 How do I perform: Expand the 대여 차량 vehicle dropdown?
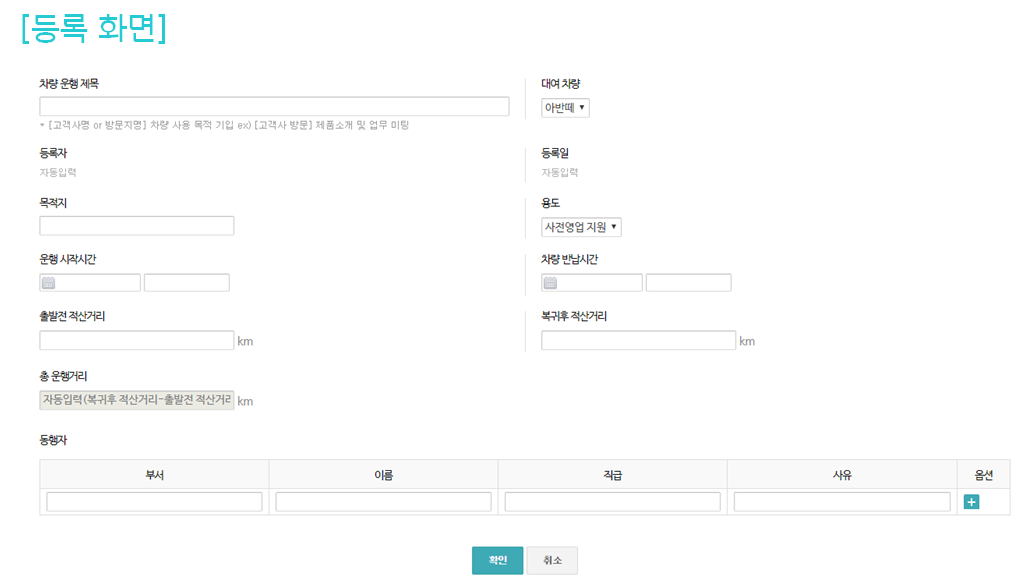coord(565,108)
